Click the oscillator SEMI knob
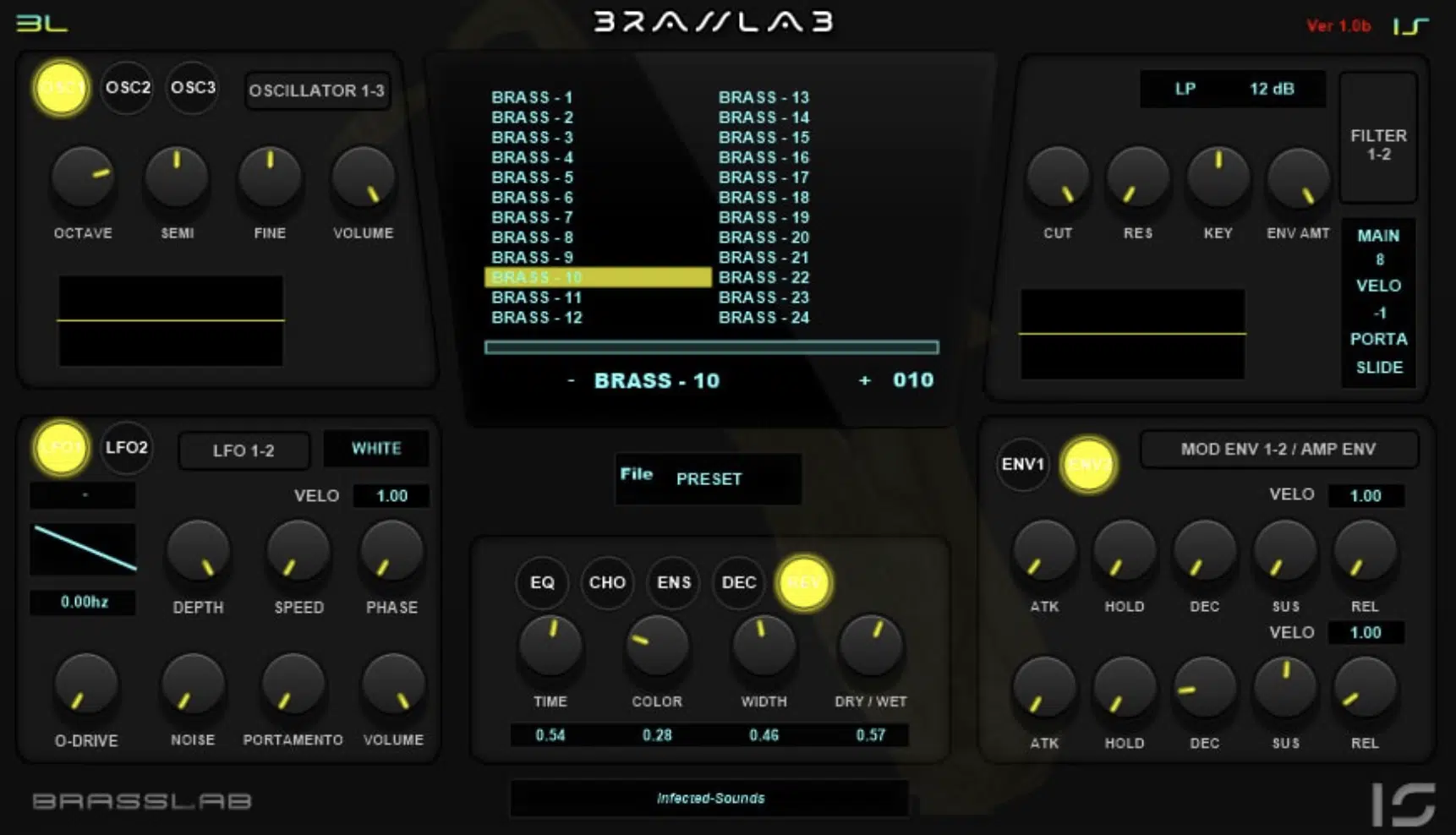The width and height of the screenshot is (1456, 835). coord(177,178)
